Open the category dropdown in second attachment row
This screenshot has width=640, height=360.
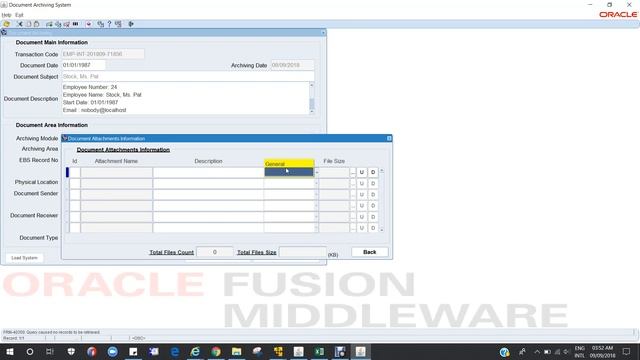[x=316, y=184]
